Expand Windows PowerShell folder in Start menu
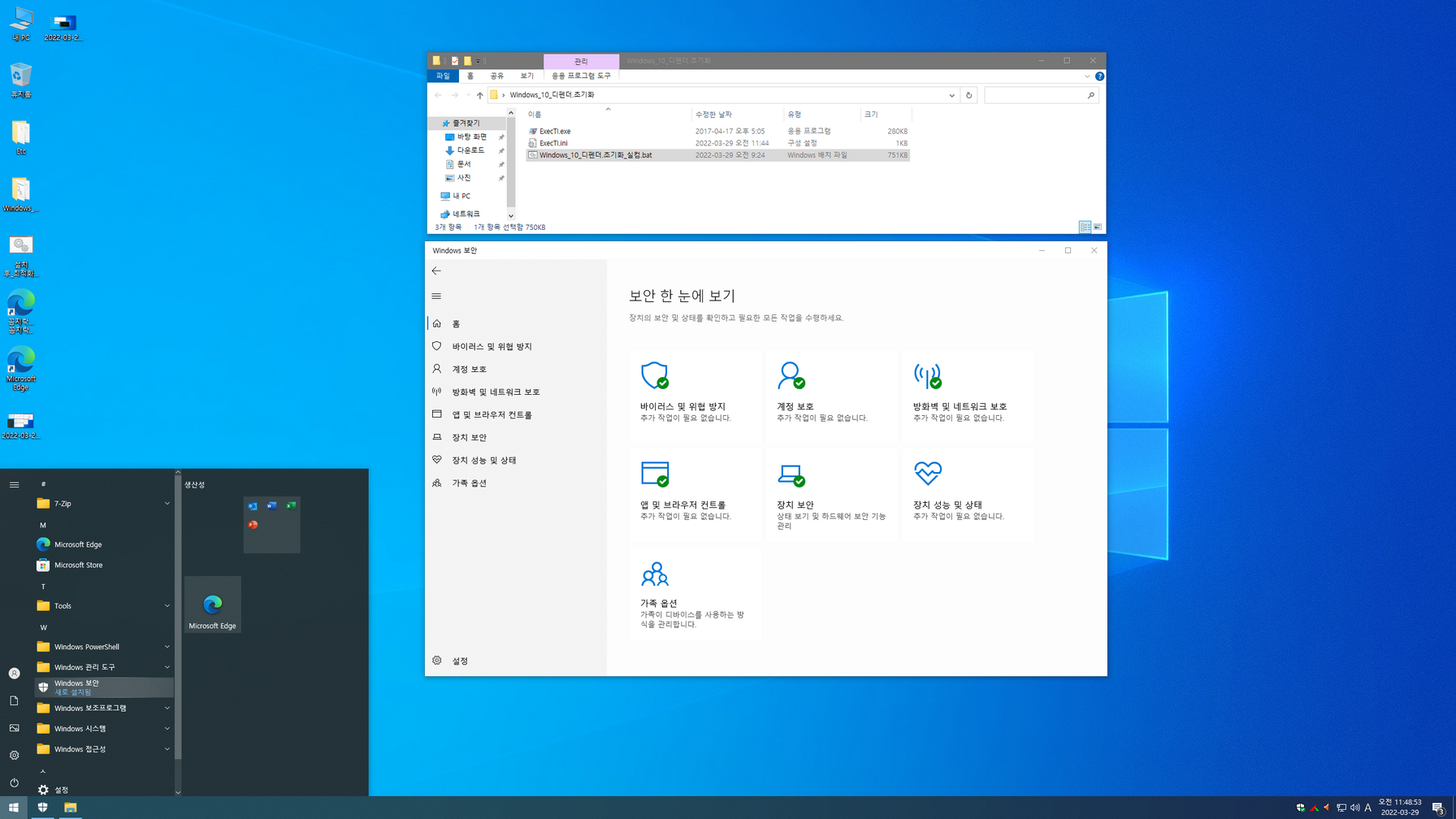Image resolution: width=1456 pixels, height=819 pixels. click(x=104, y=647)
